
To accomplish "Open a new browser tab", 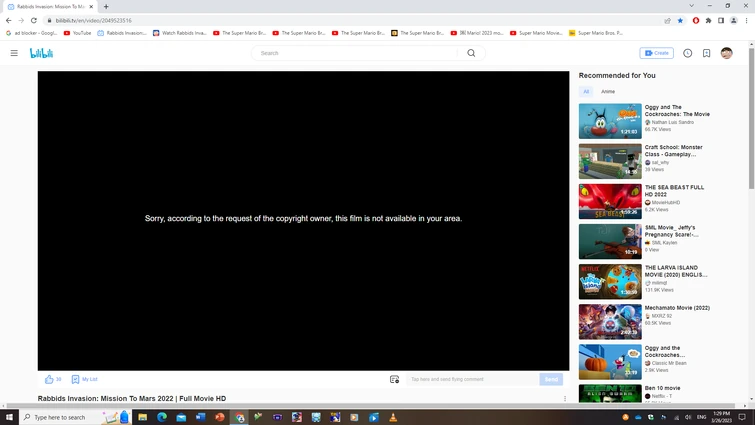I will (x=106, y=7).
